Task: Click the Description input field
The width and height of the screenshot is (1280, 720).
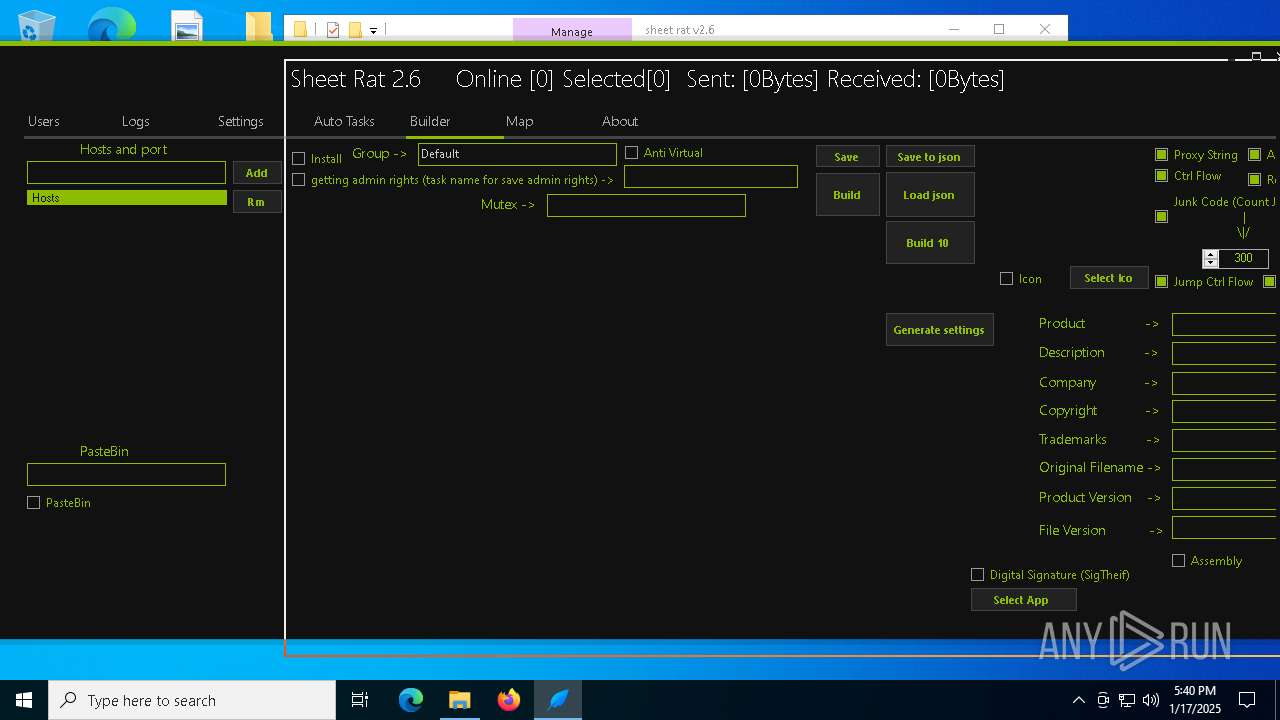Action: click(1225, 353)
